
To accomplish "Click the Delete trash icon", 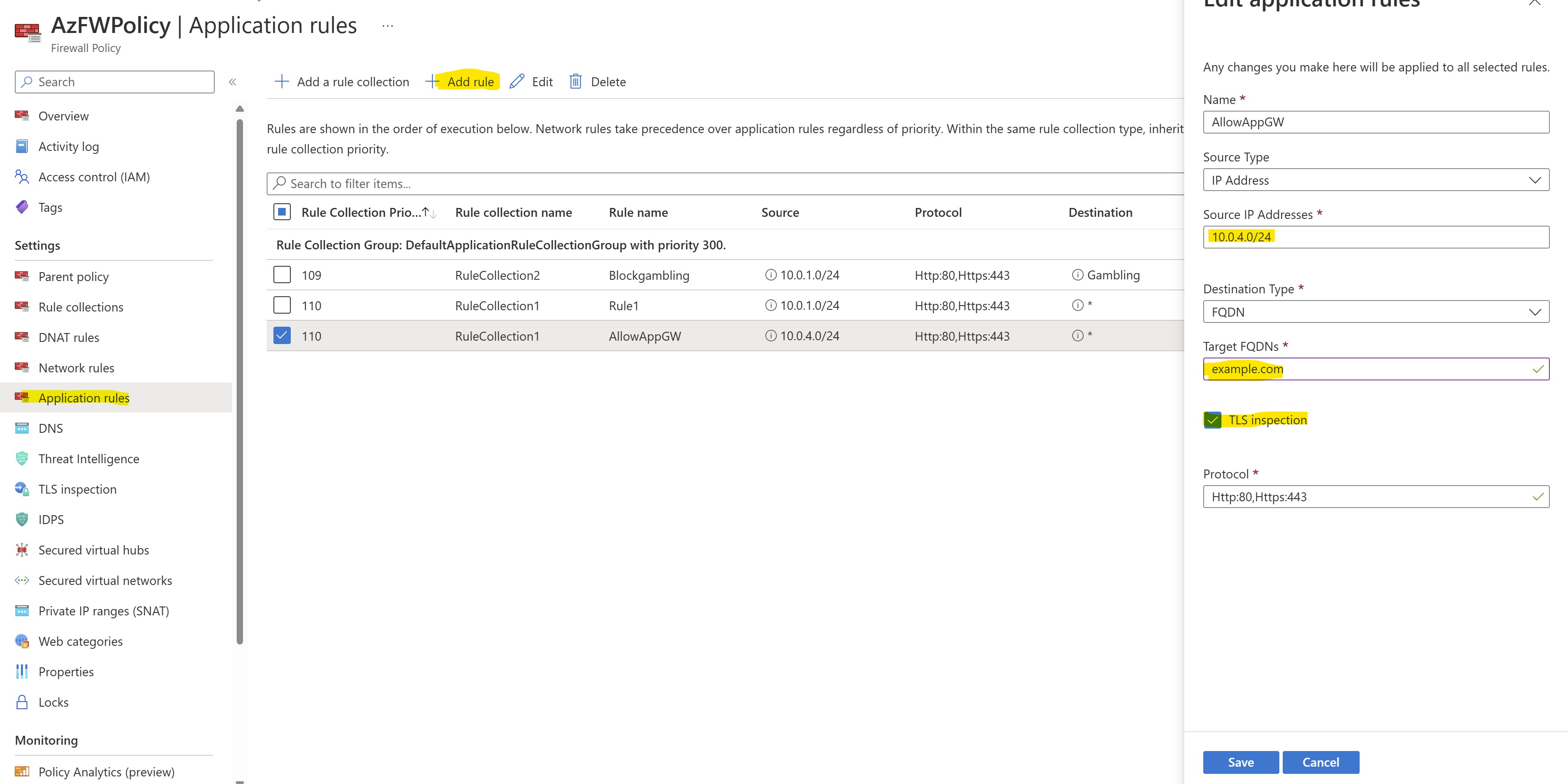I will point(575,82).
